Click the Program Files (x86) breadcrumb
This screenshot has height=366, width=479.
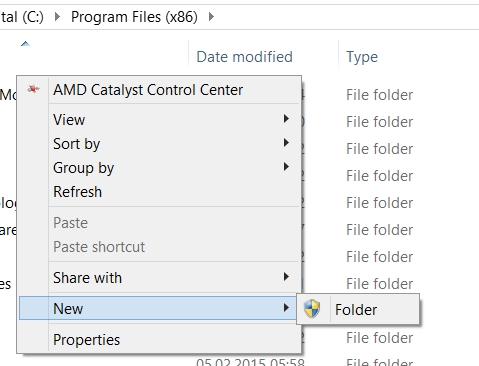tap(134, 17)
